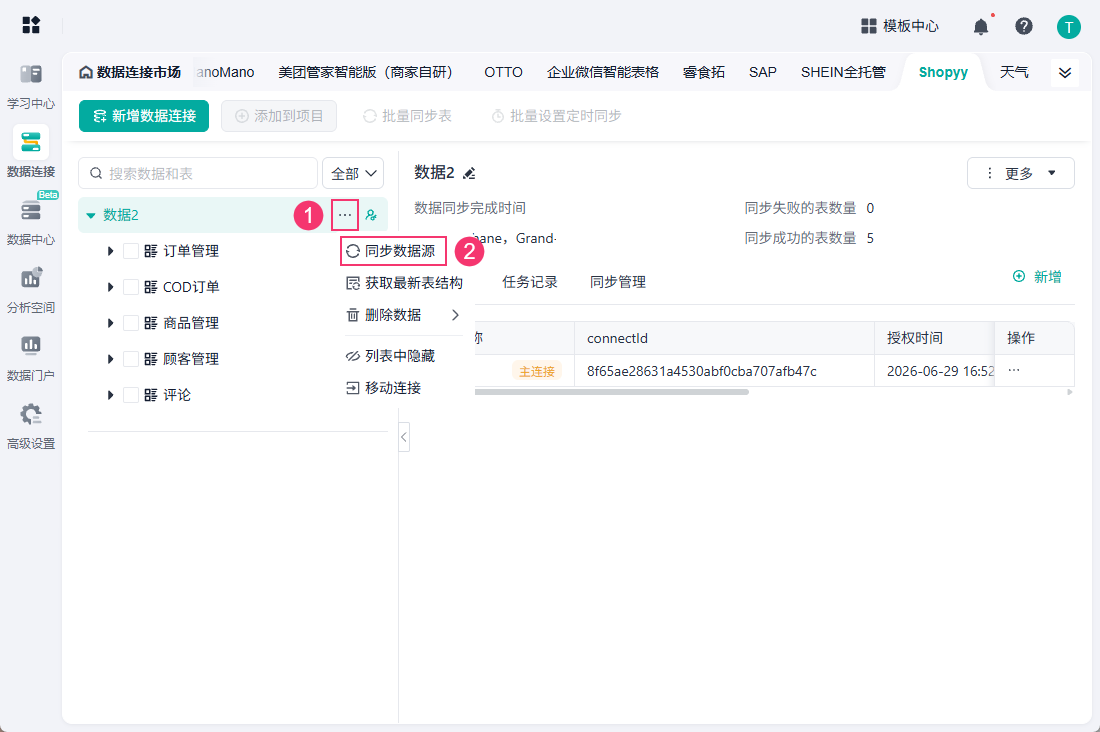Click 新增 link with plus icon

click(1037, 277)
